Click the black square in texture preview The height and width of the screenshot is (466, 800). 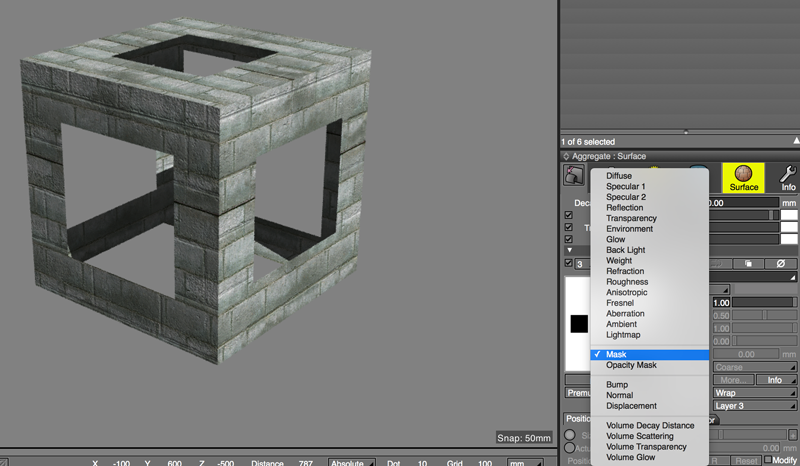pyautogui.click(x=579, y=324)
